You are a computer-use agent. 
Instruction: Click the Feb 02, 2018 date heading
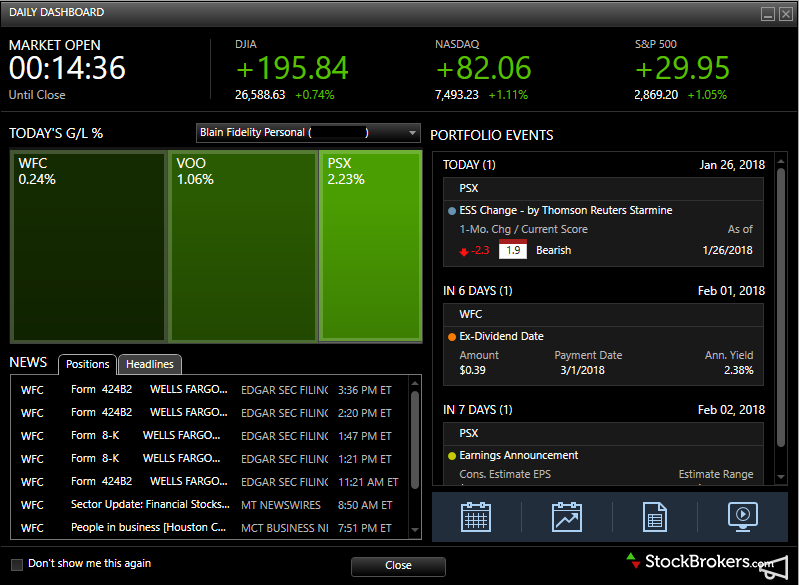[x=731, y=410]
